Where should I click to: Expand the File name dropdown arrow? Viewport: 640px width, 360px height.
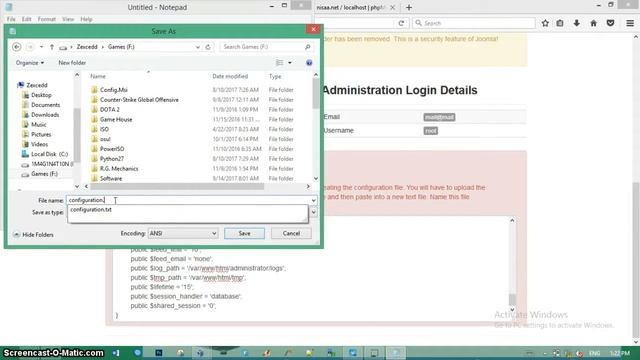313,200
